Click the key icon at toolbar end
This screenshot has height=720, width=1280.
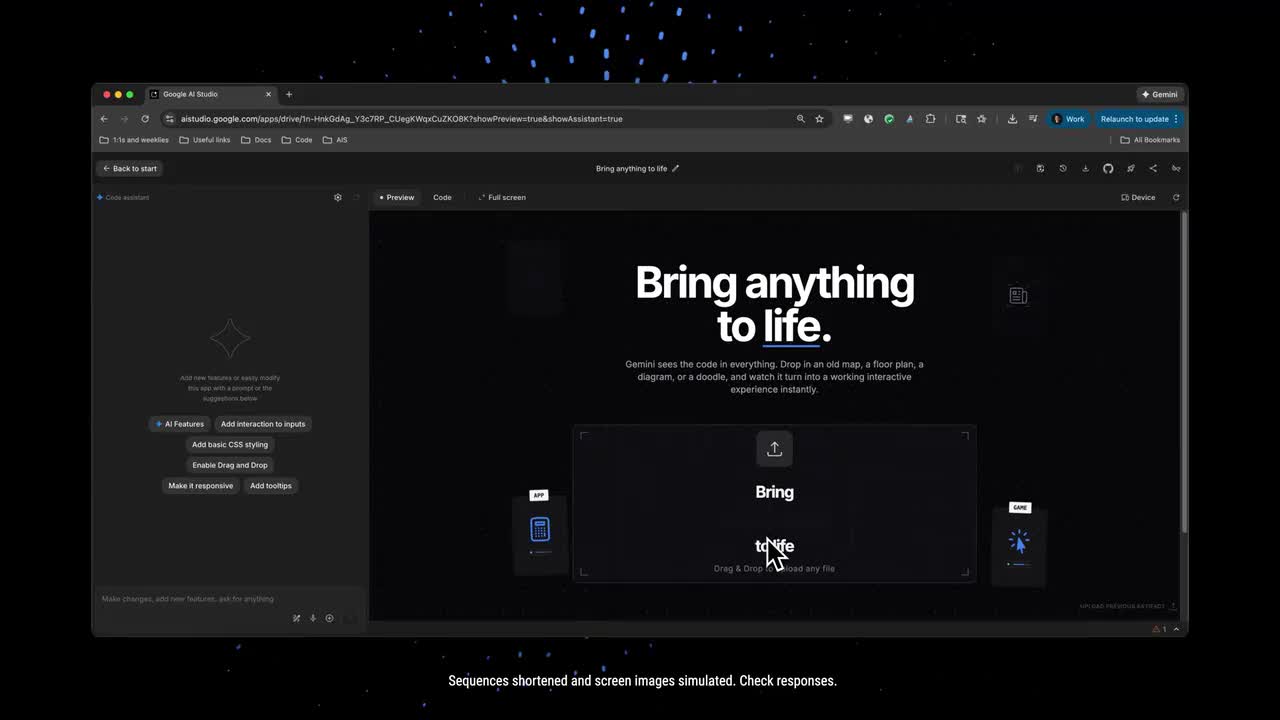(1176, 168)
